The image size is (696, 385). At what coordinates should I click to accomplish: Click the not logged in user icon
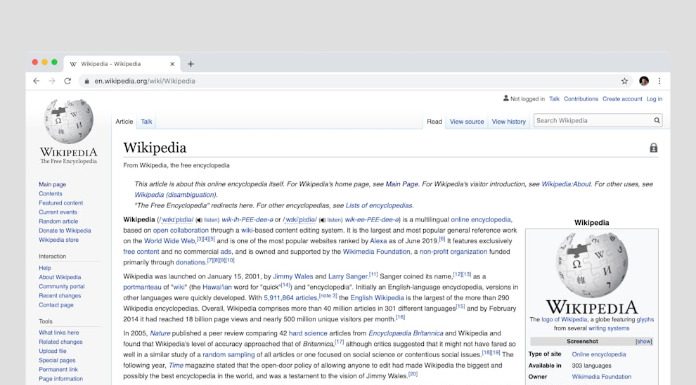tap(506, 98)
